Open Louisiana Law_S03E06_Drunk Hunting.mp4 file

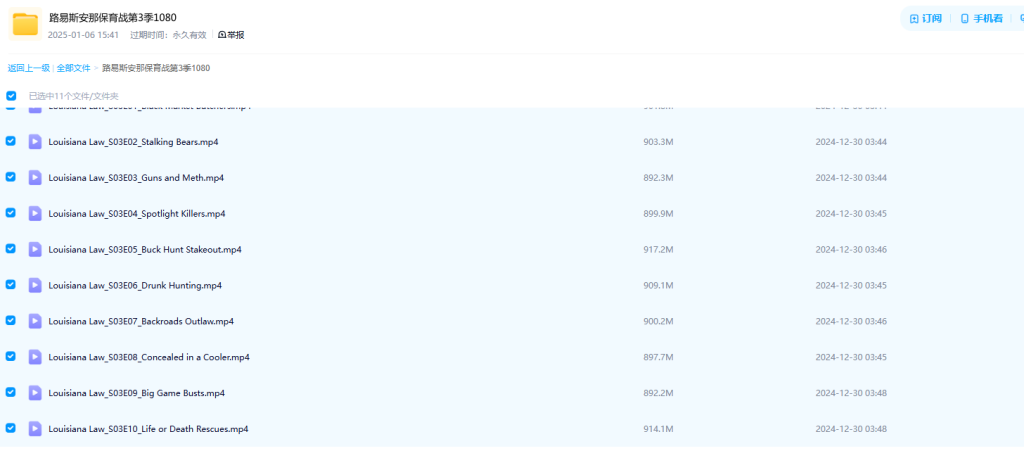point(135,285)
